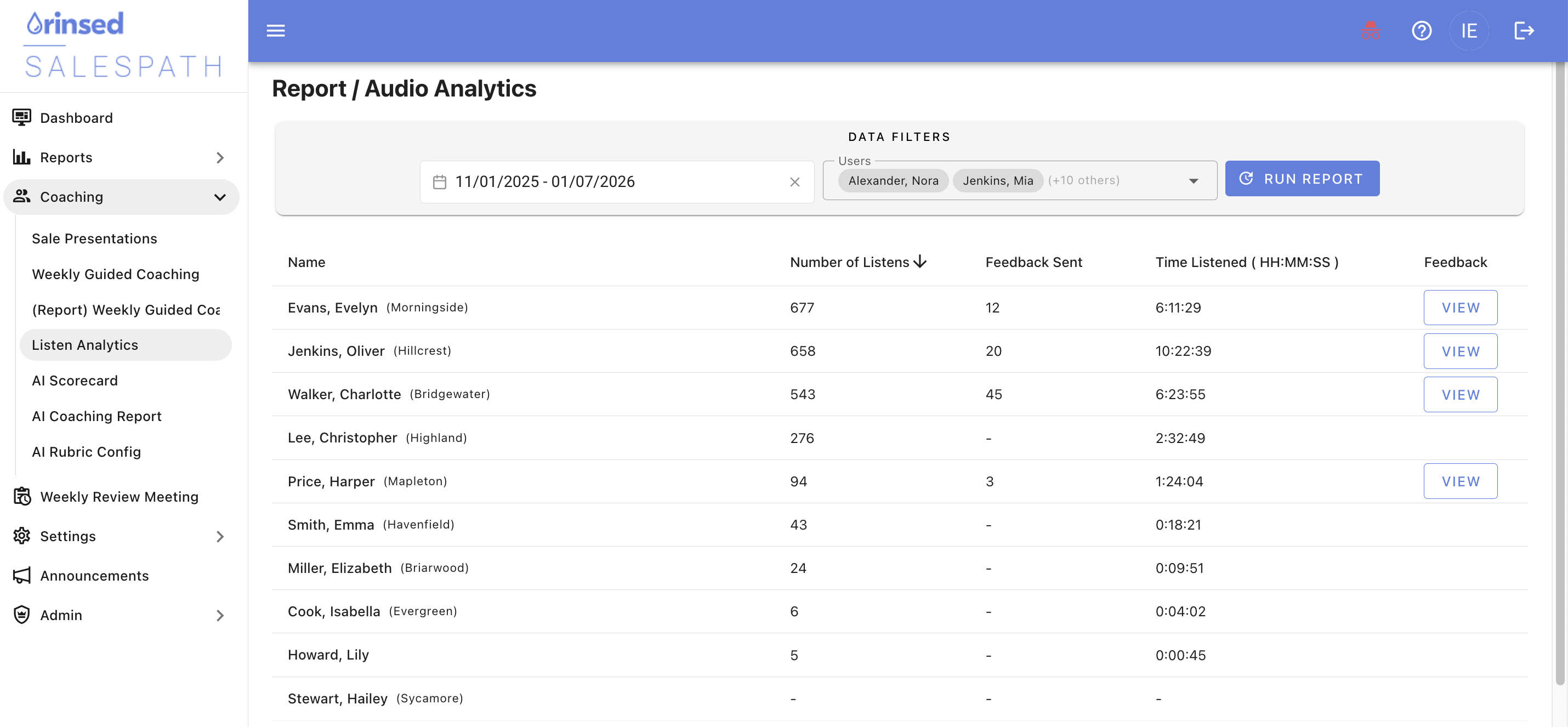Click the page vertical scrollbar

[1560, 371]
